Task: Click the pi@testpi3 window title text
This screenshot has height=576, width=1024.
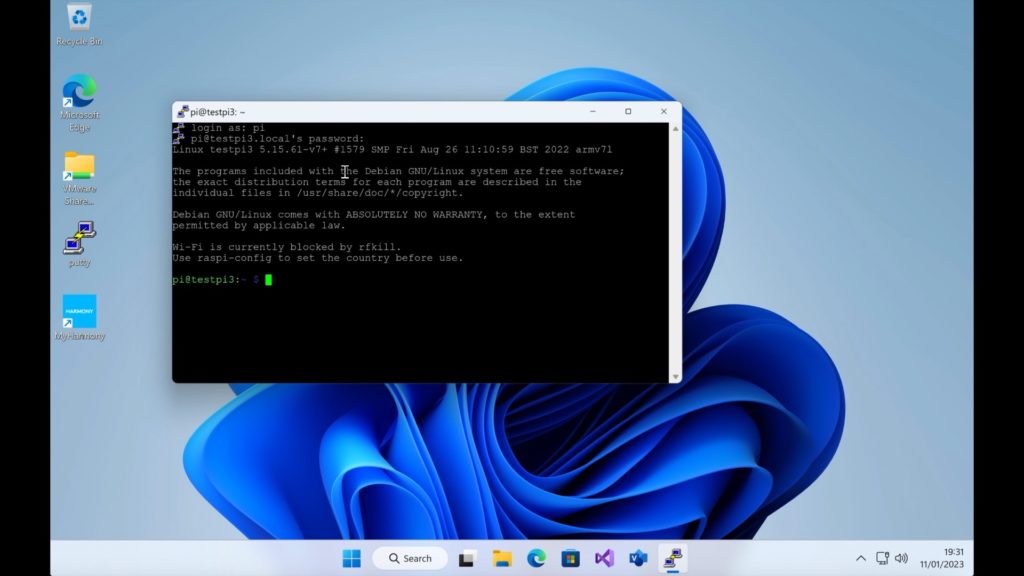Action: [x=217, y=112]
